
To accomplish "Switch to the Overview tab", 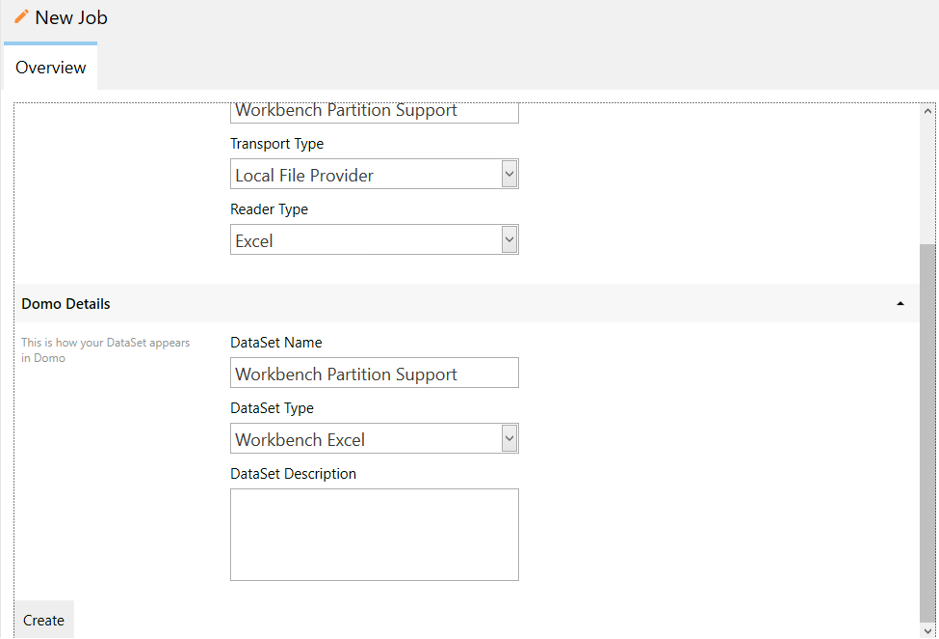I will pyautogui.click(x=50, y=67).
